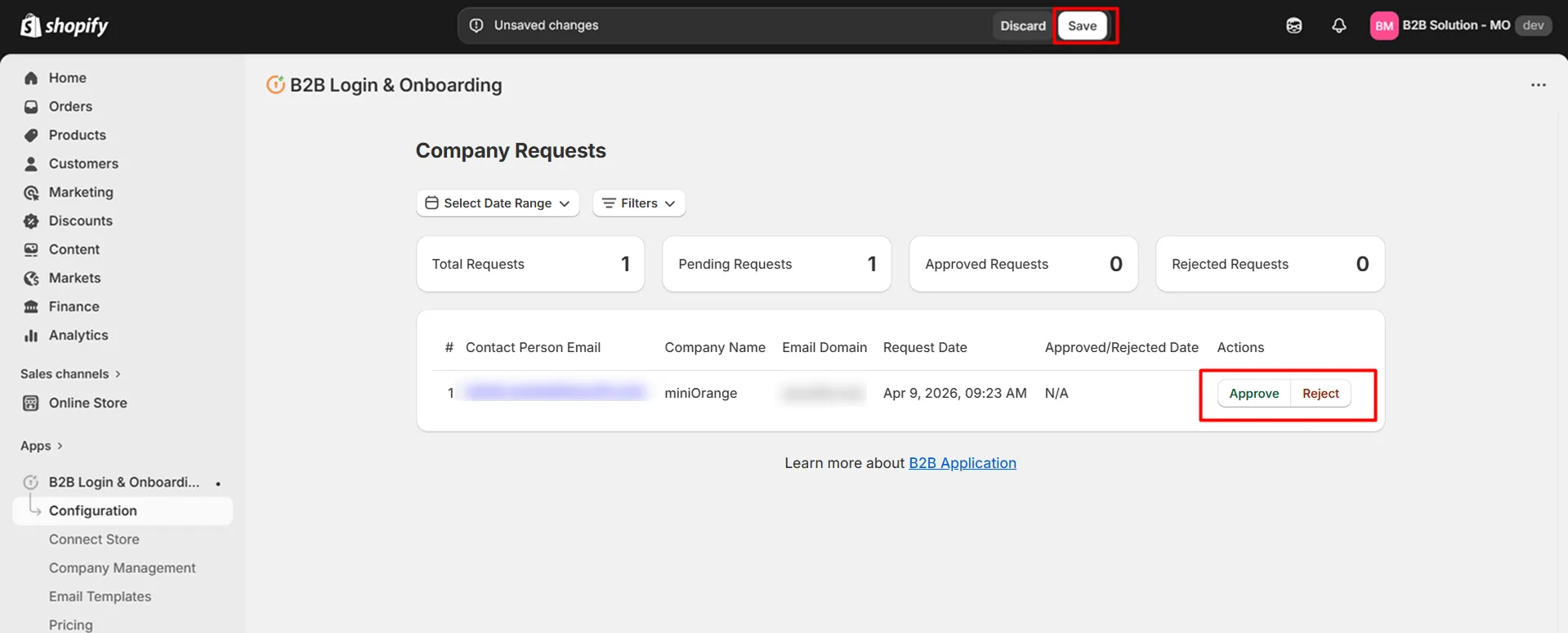
Task: Open the notifications bell
Action: [1338, 25]
